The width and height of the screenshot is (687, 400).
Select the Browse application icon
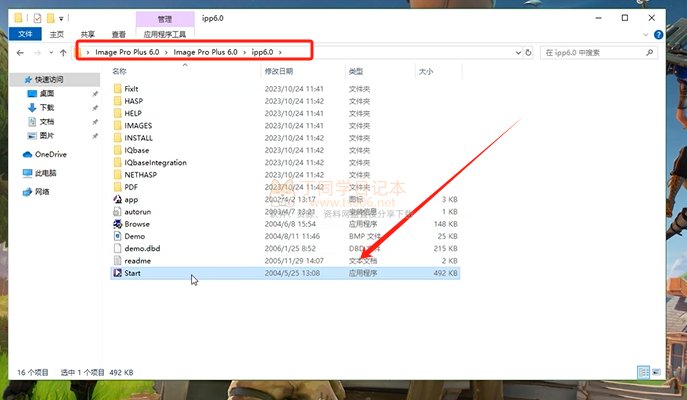pos(117,224)
